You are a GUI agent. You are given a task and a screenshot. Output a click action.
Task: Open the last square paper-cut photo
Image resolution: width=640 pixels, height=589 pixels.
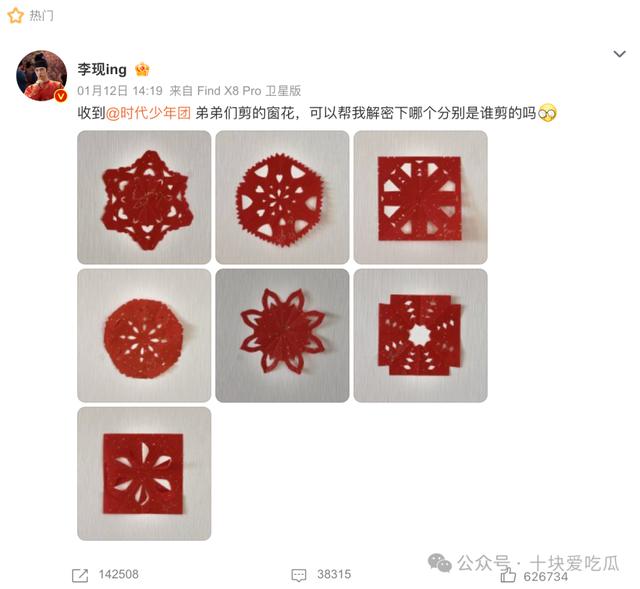point(144,474)
